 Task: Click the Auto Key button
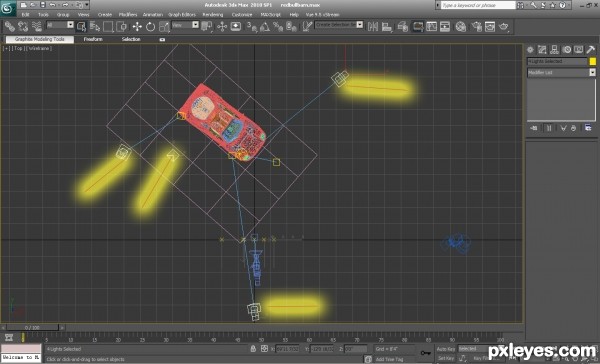[x=446, y=349]
